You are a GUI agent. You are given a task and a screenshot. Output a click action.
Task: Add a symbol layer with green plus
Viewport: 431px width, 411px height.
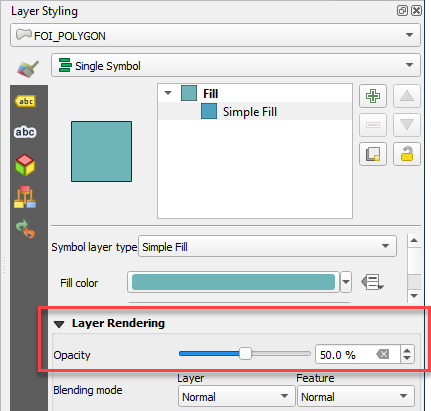pos(373,96)
